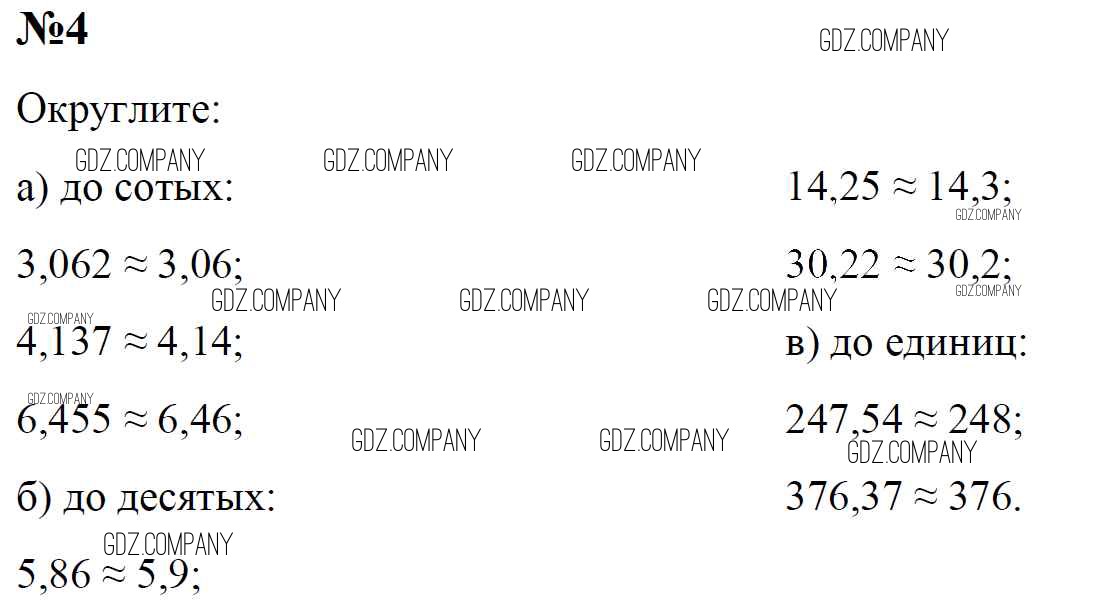Click the equation 4,137 ≈ 4,14
The width and height of the screenshot is (1113, 607).
(129, 341)
